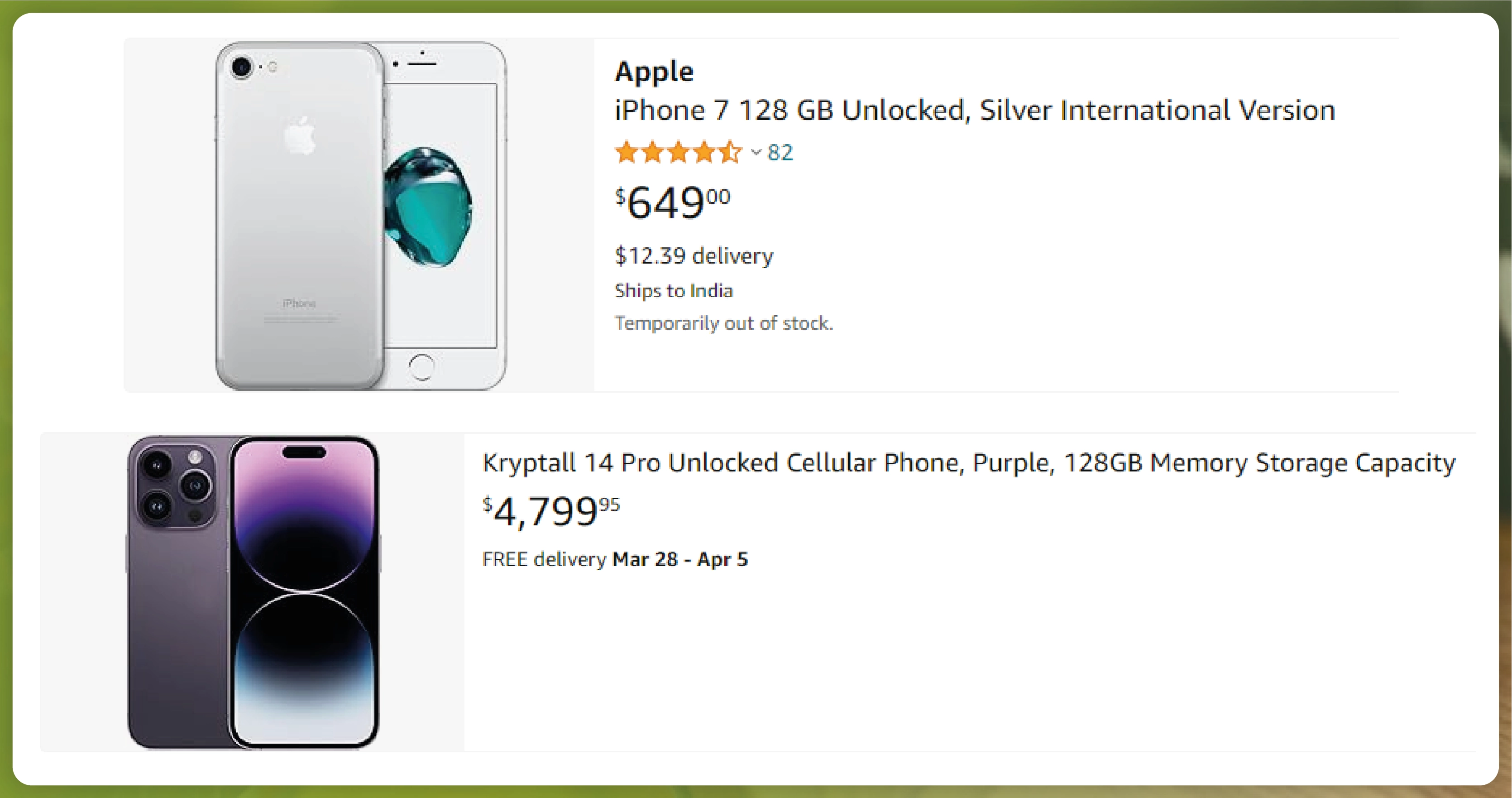This screenshot has width=1512, height=798.
Task: Click the rear camera lens on silver iPhone
Action: coord(241,67)
